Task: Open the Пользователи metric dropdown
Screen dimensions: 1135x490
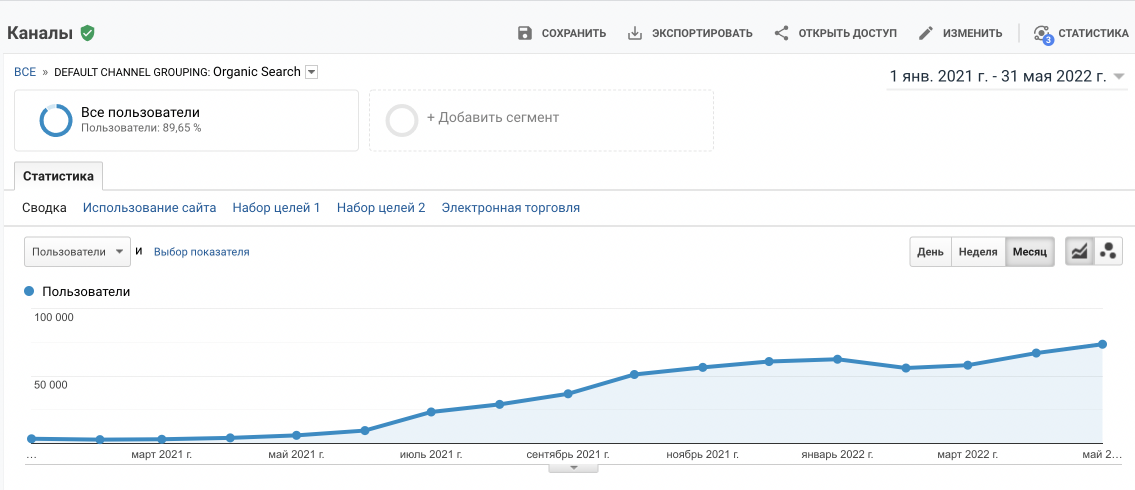Action: point(77,252)
